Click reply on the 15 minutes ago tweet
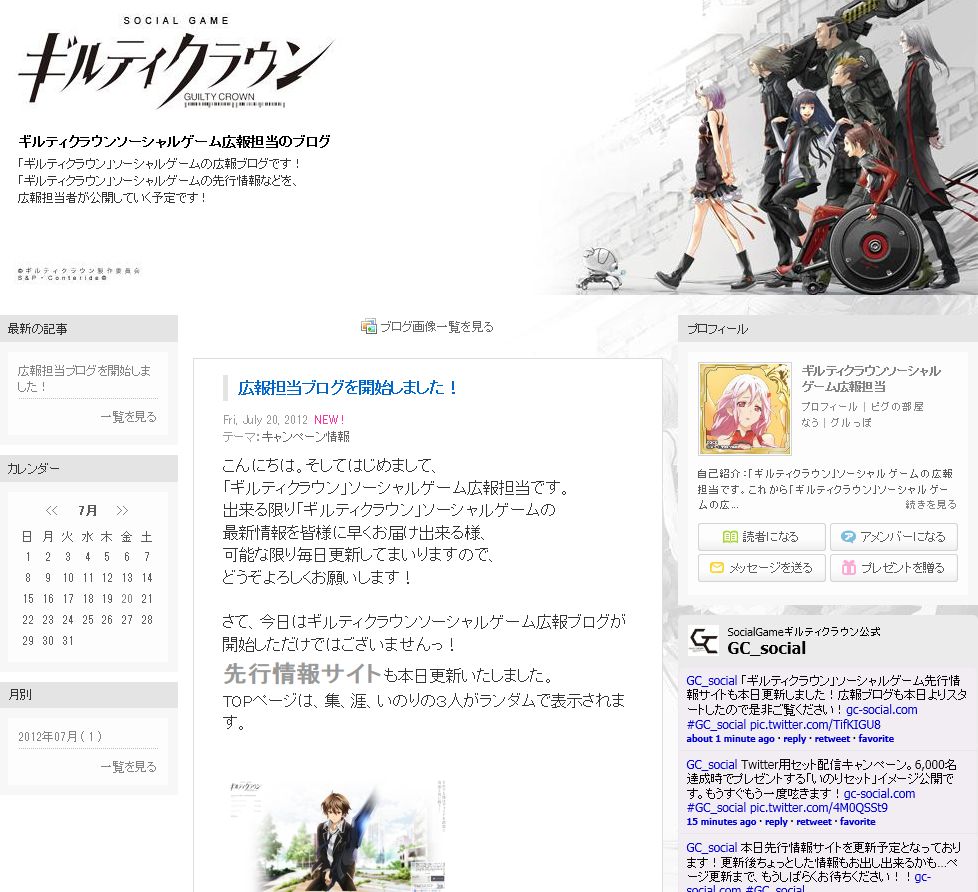 777,822
